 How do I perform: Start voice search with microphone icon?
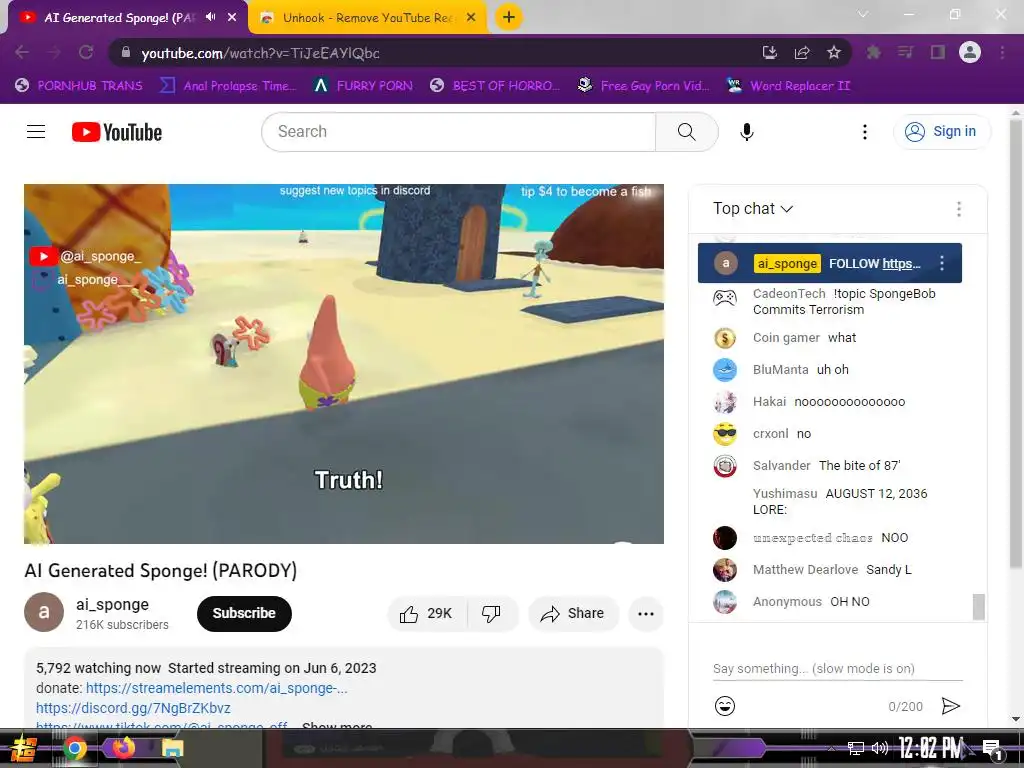tap(746, 132)
